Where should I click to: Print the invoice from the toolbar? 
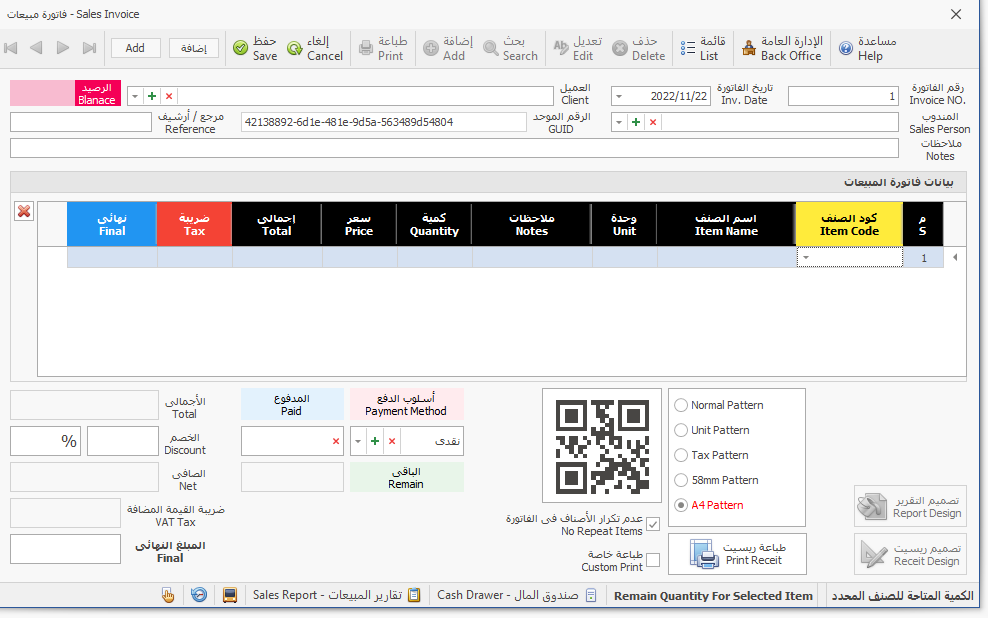click(x=383, y=48)
